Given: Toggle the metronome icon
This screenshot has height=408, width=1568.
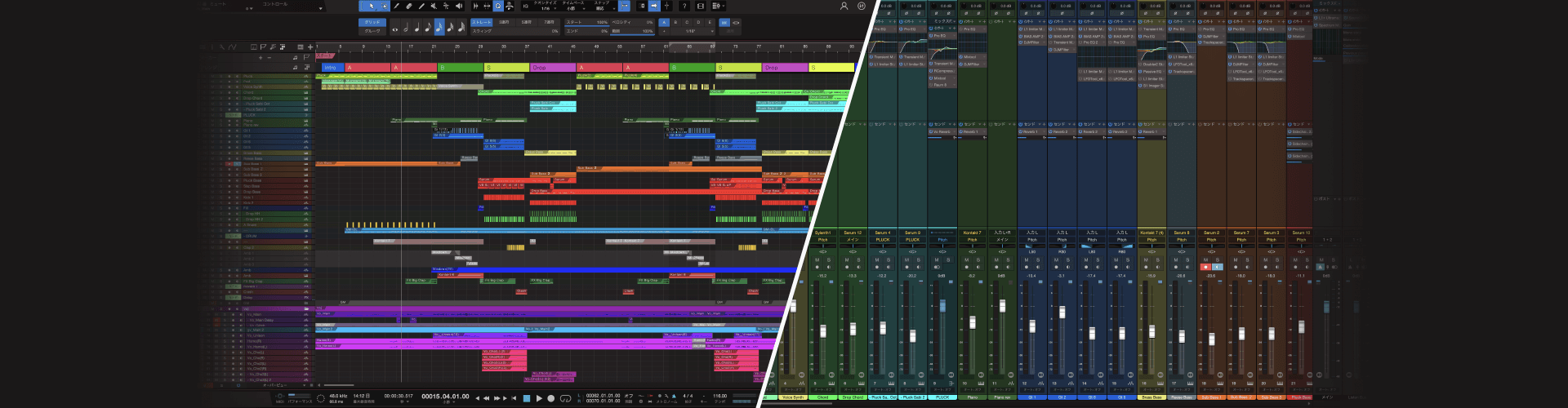Looking at the screenshot, I should click(674, 396).
